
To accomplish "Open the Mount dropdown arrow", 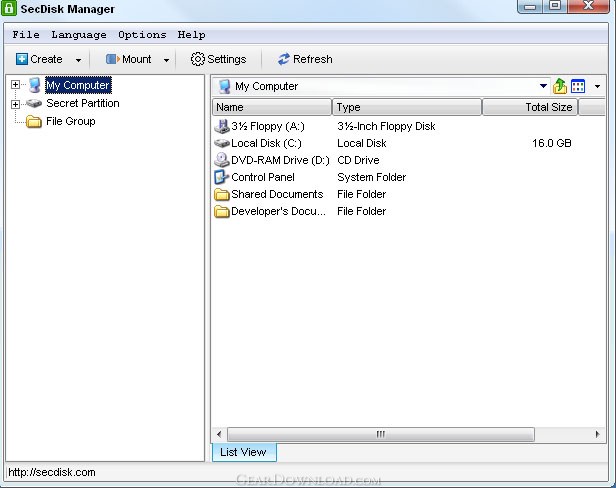I will pos(167,60).
